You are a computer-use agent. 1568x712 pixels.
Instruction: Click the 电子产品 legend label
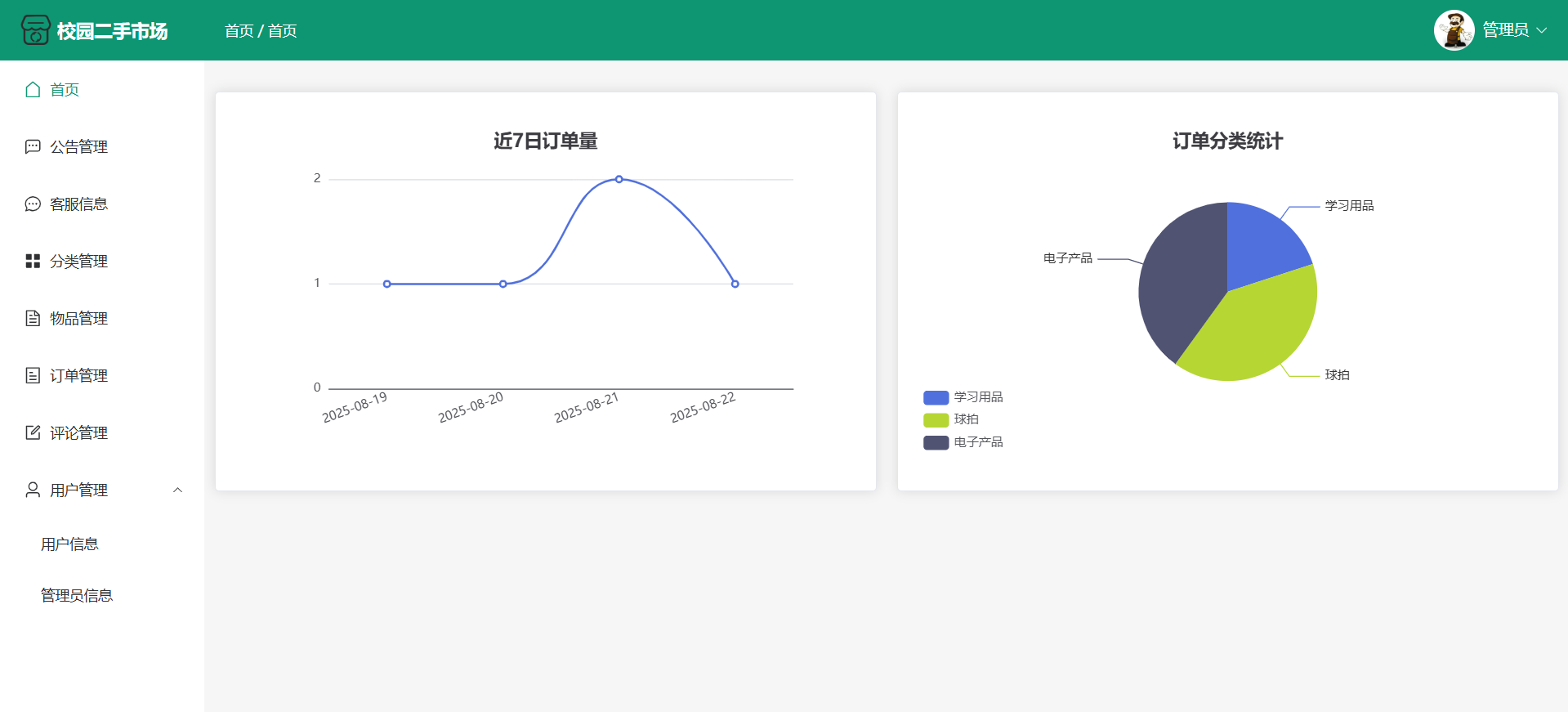(978, 442)
